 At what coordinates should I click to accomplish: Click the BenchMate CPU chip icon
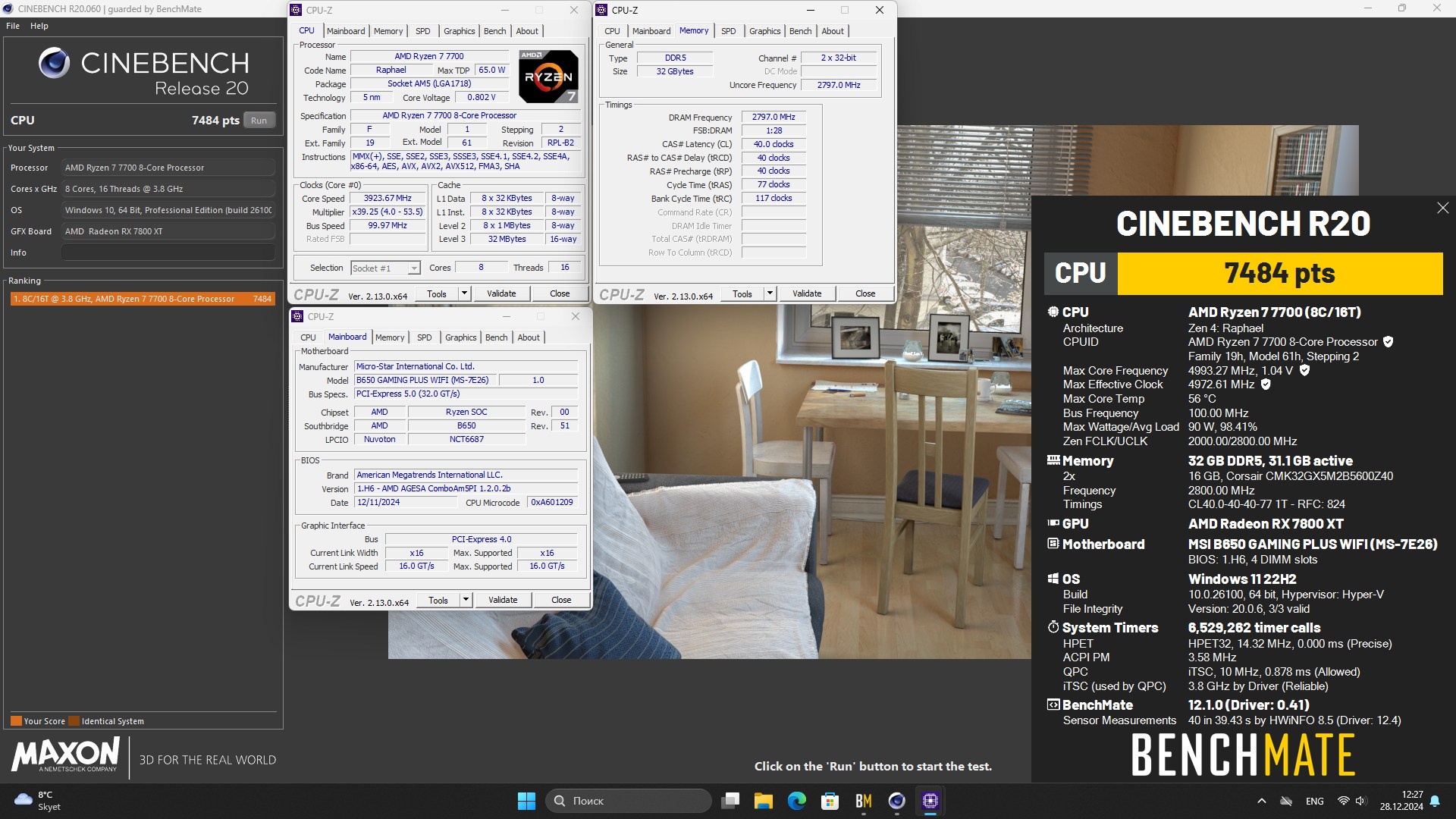click(1053, 312)
